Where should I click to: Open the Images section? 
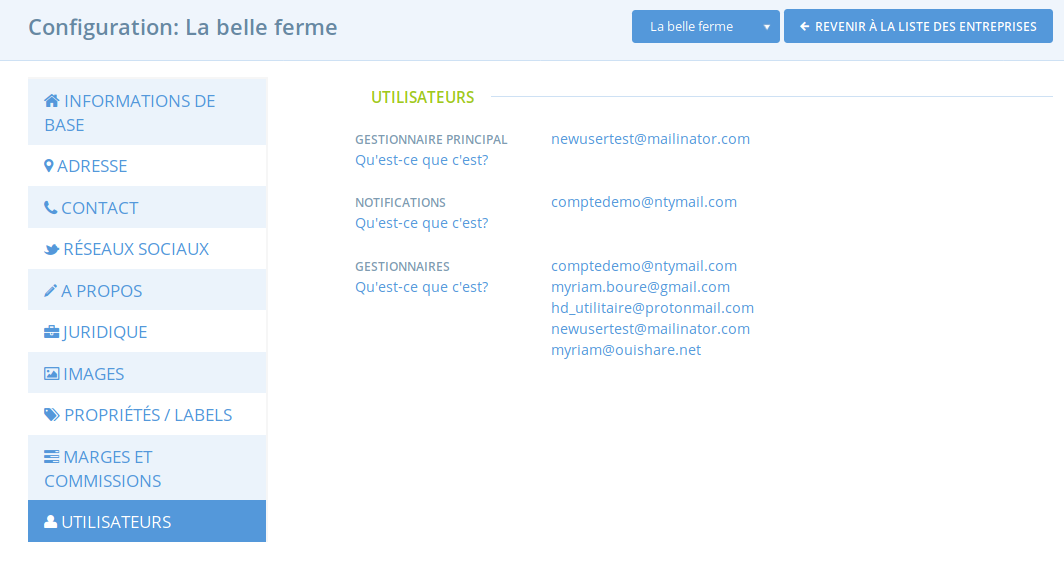coord(147,373)
